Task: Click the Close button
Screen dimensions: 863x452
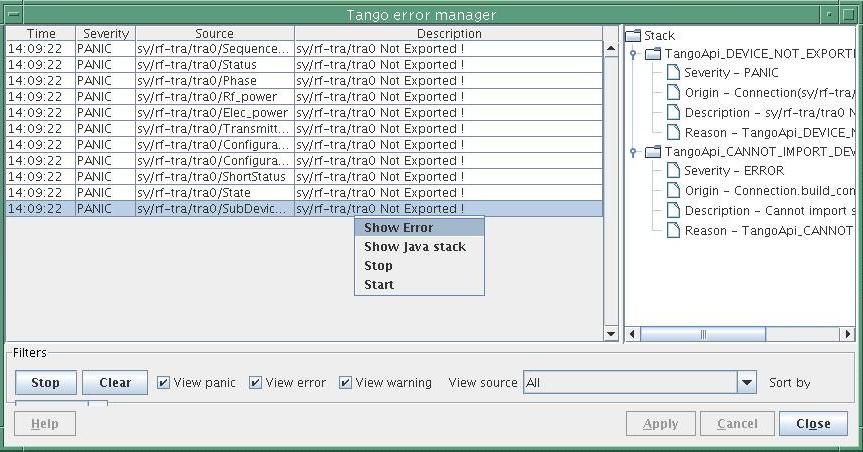Action: point(813,423)
